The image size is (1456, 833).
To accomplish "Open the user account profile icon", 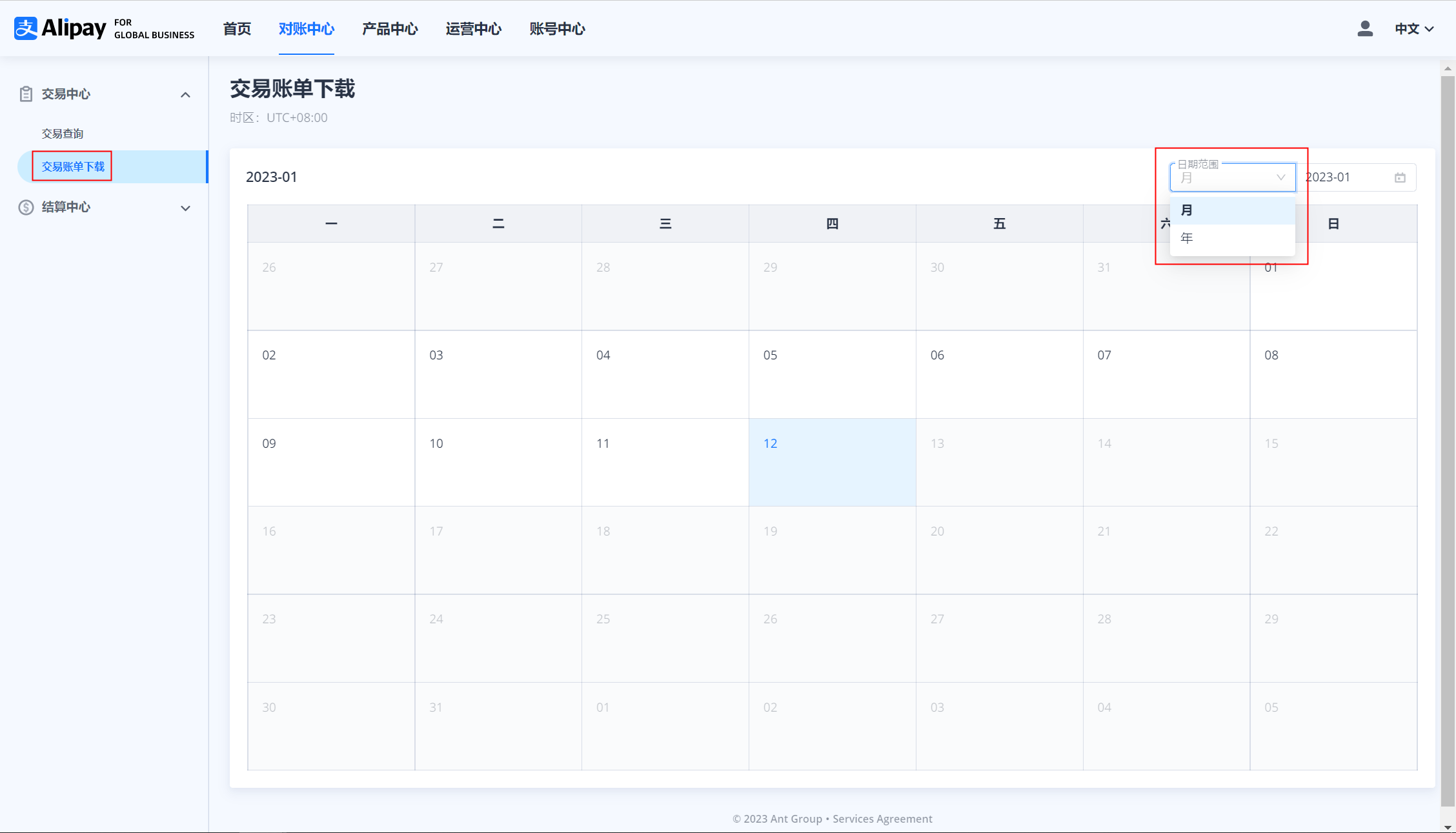I will (1364, 28).
